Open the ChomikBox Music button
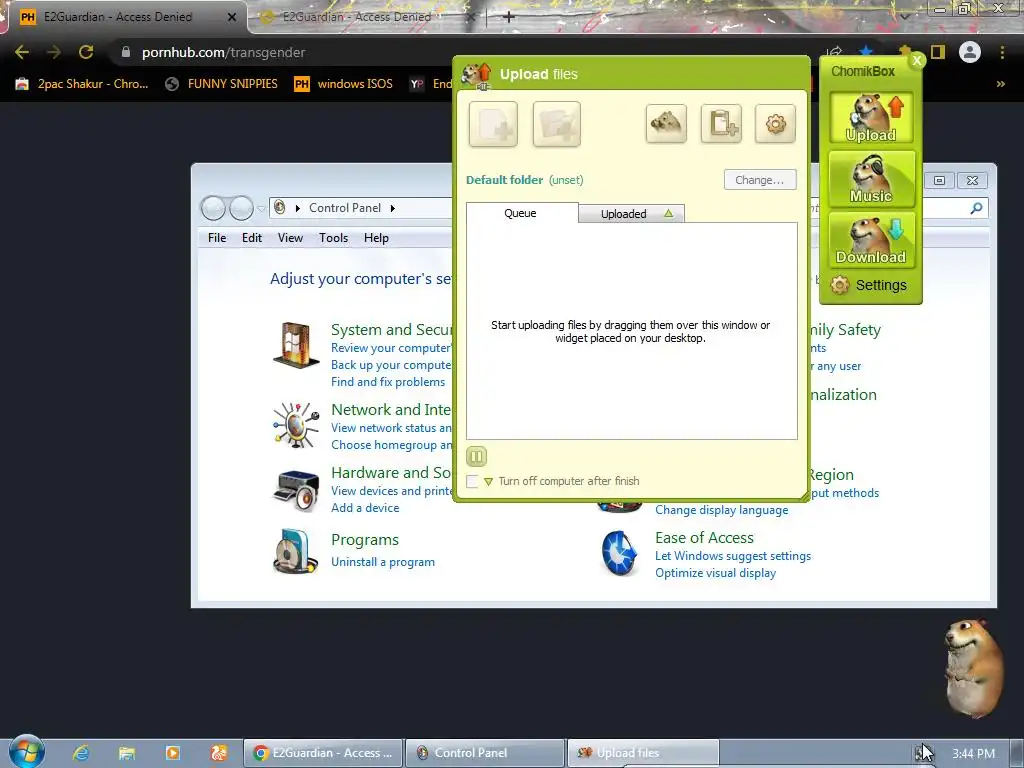The height and width of the screenshot is (768, 1024). (x=871, y=179)
